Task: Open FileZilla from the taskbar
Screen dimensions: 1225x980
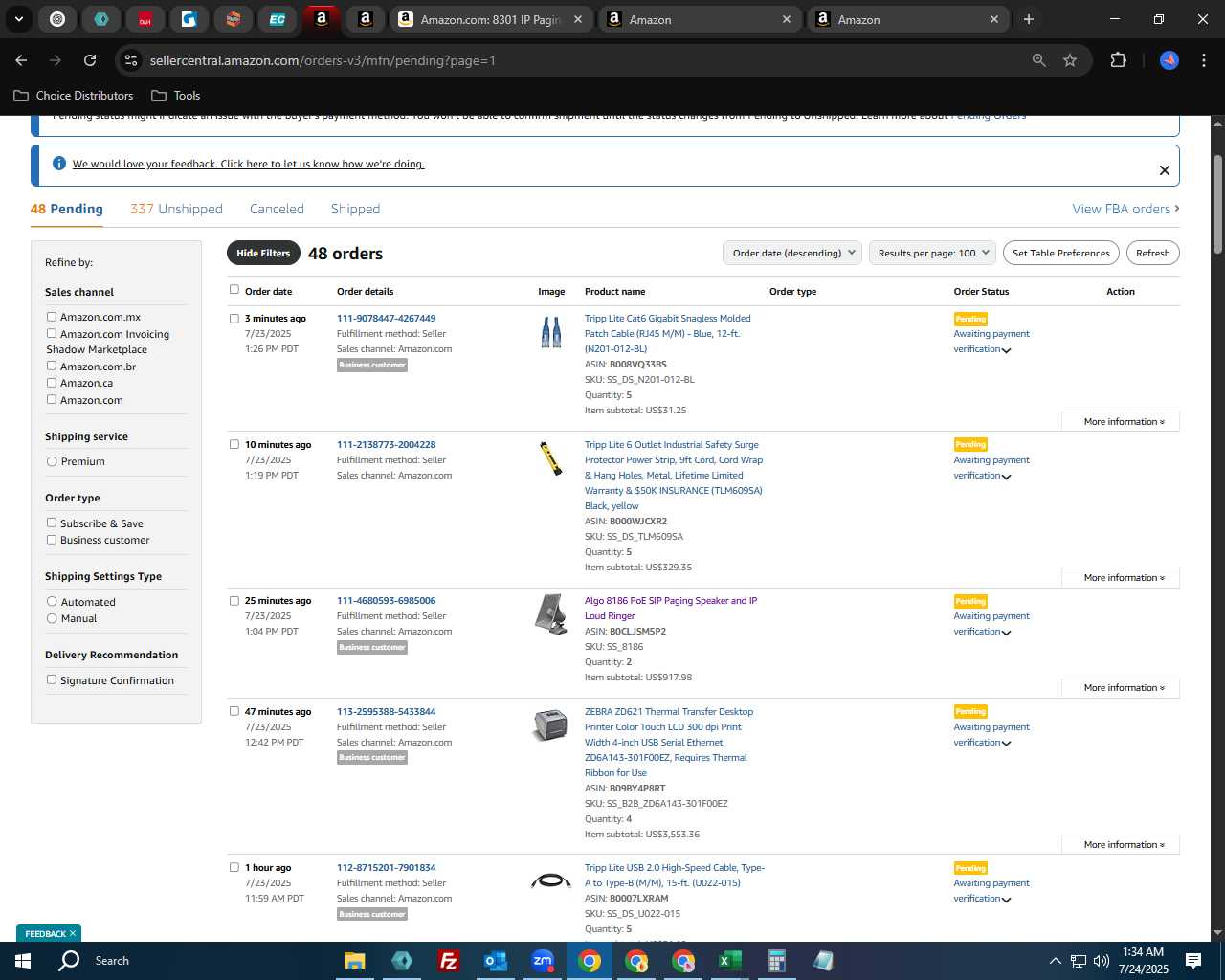Action: [448, 961]
